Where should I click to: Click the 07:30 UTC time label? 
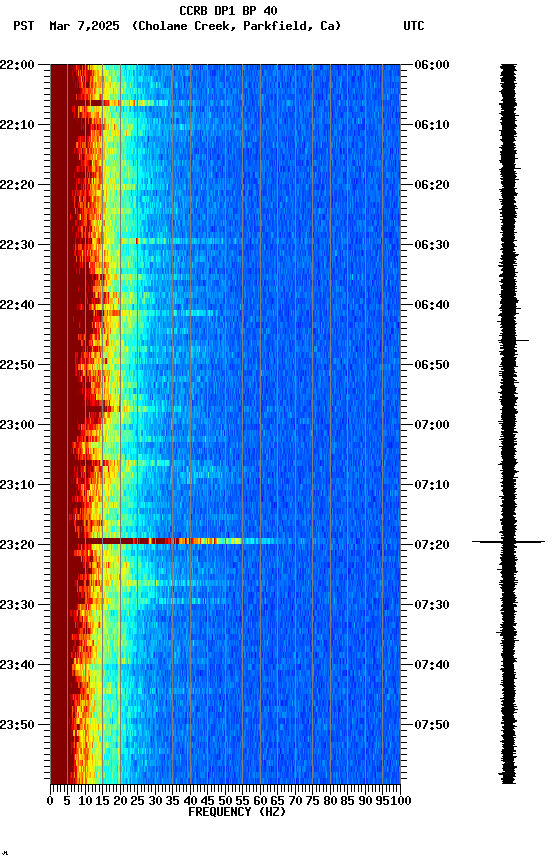tap(432, 606)
